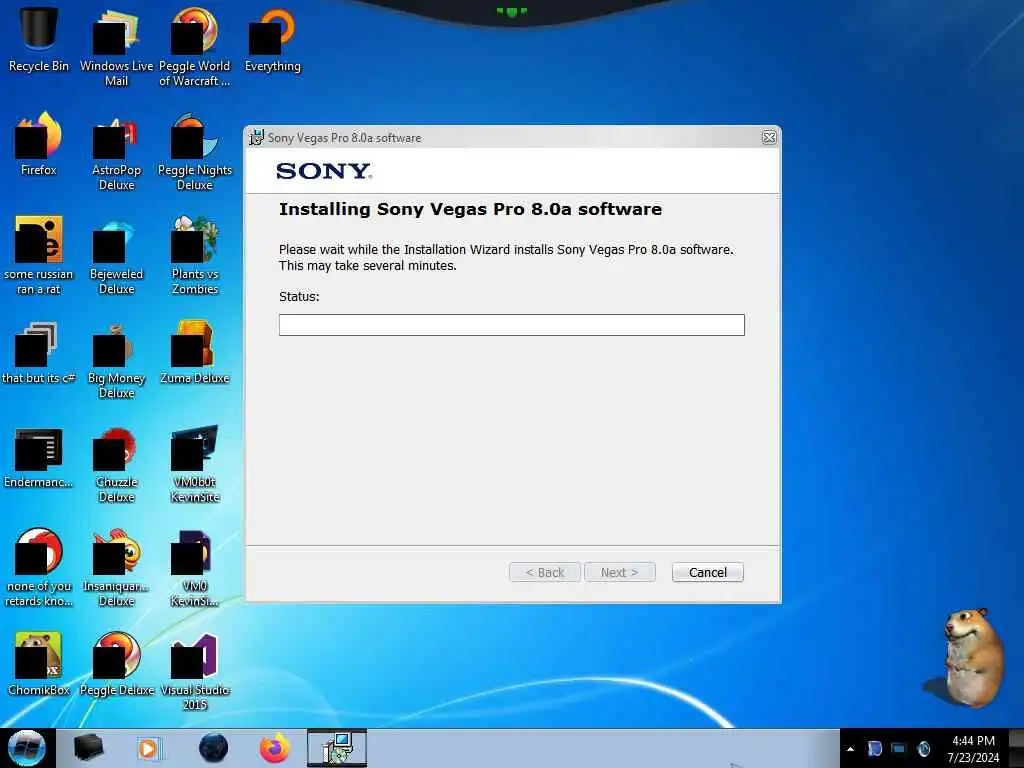Open the black box taskbar icon
The width and height of the screenshot is (1024, 768).
[88, 748]
